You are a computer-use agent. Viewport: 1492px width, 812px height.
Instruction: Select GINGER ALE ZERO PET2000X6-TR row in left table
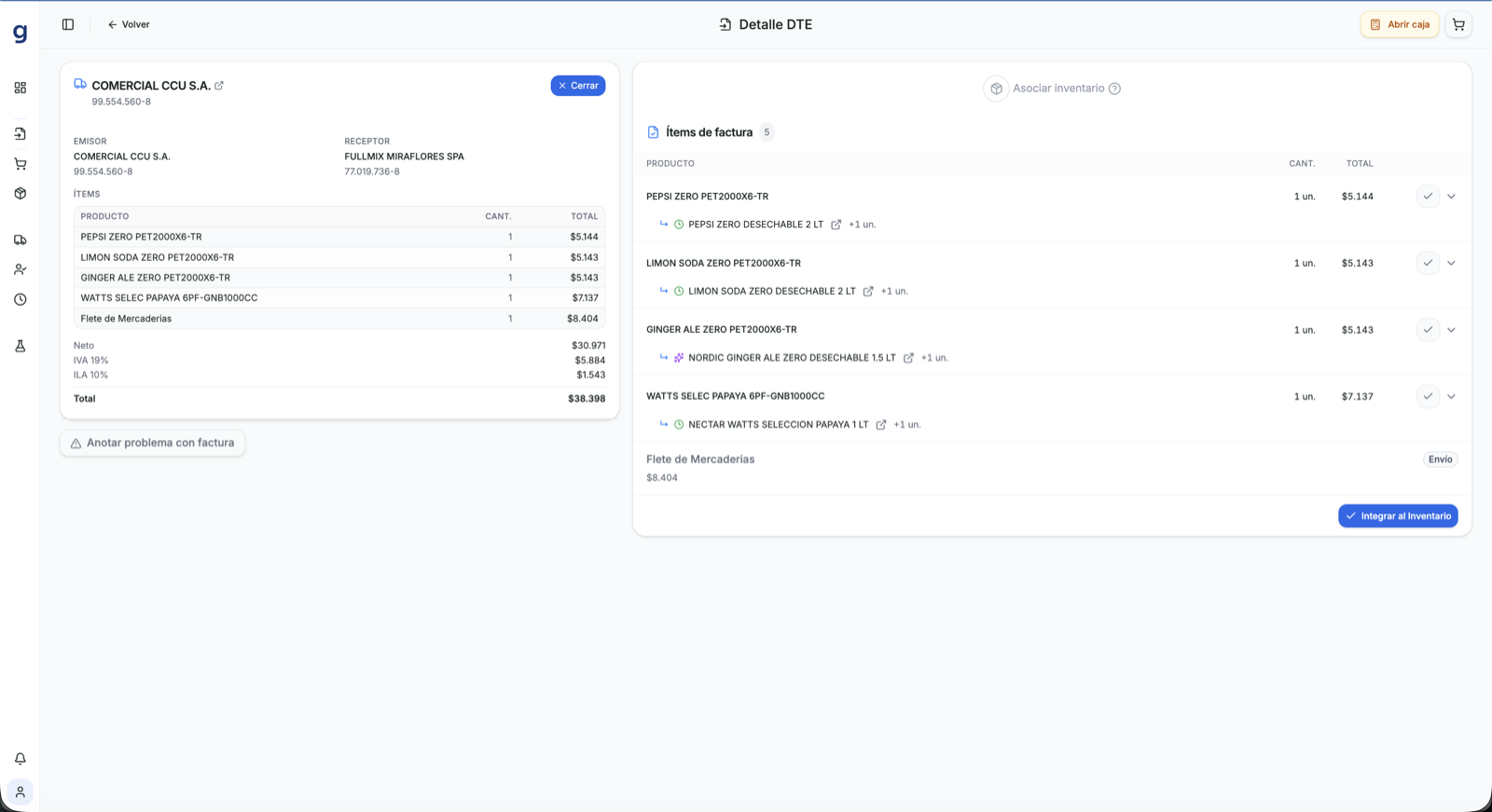pyautogui.click(x=339, y=278)
